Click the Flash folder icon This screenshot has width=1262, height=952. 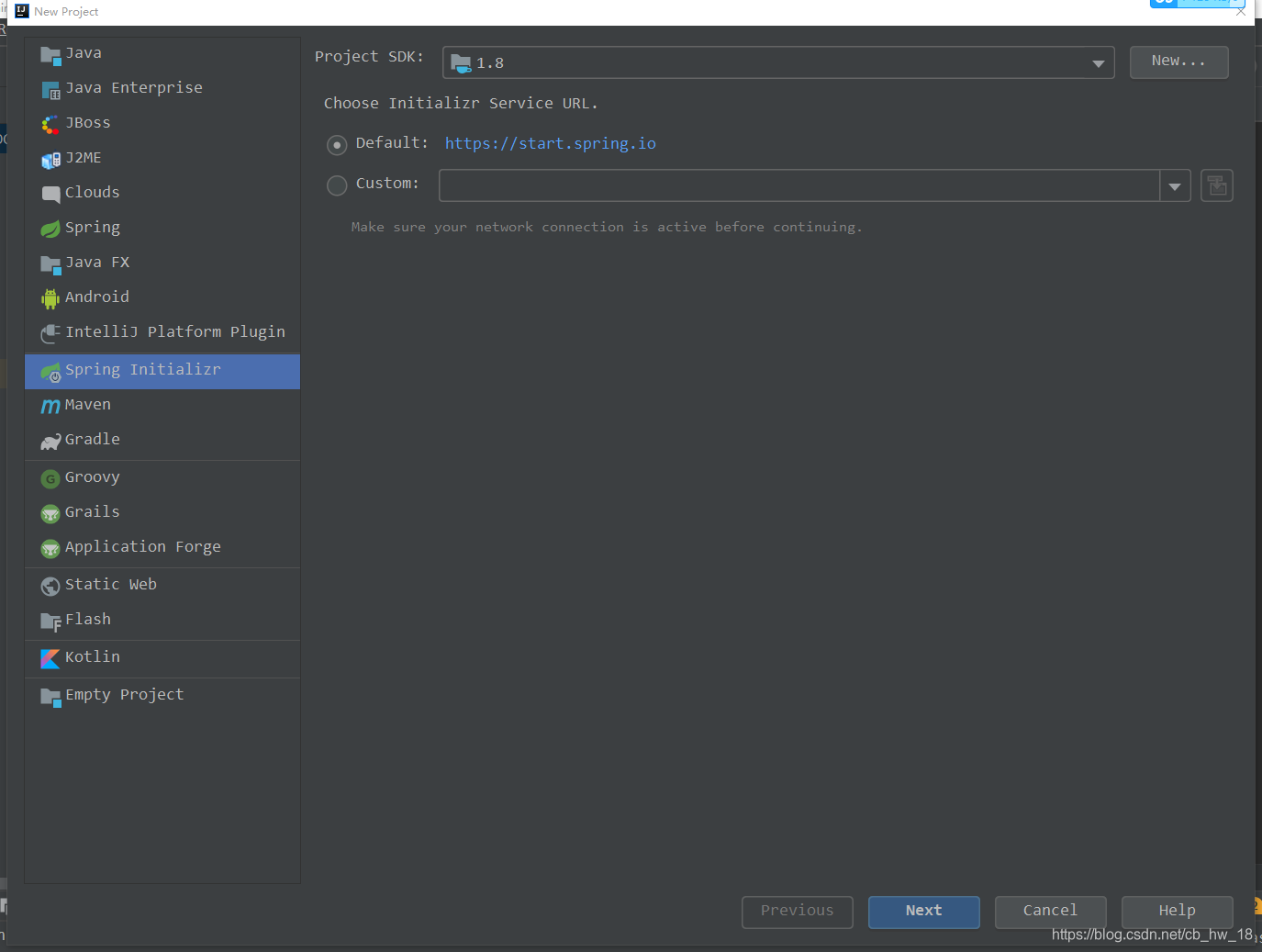(x=50, y=622)
